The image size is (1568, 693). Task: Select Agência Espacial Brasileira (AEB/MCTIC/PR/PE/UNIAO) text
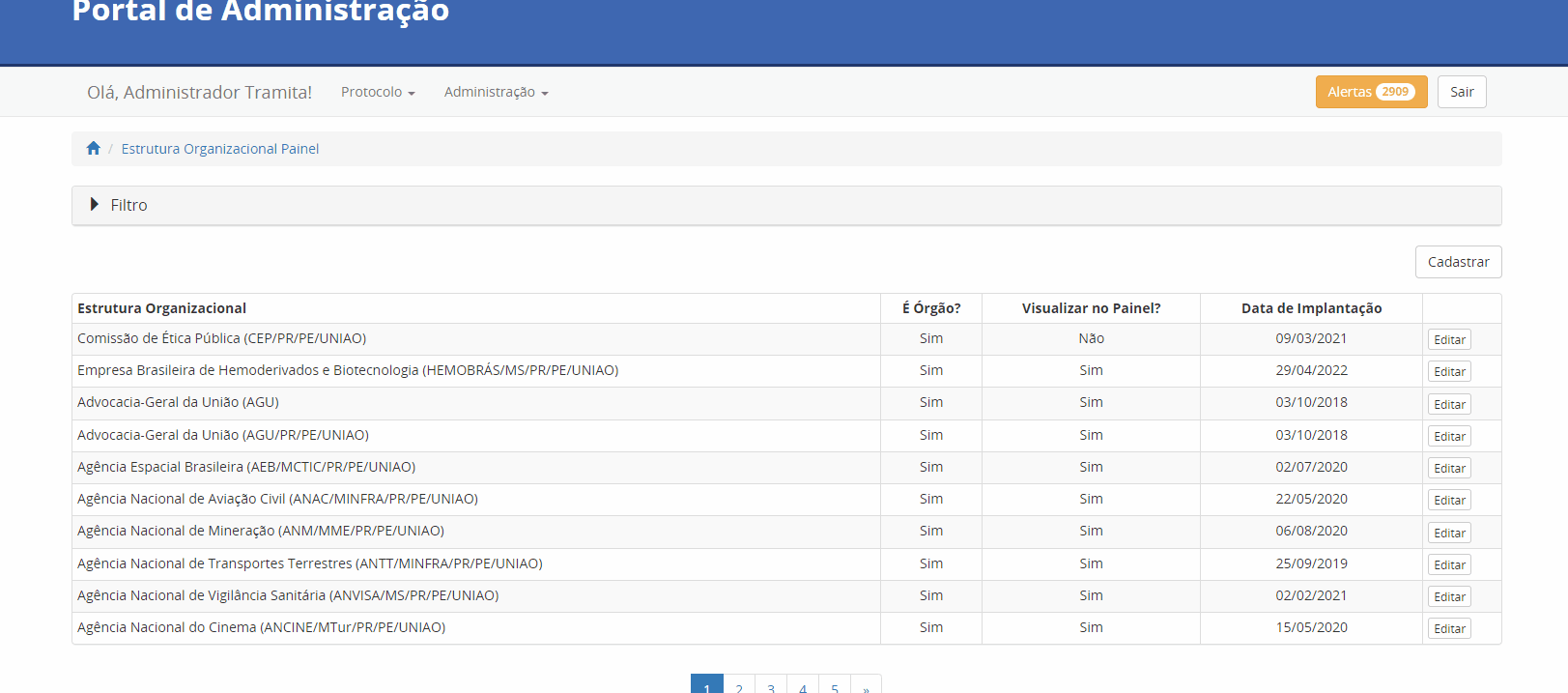(x=246, y=467)
